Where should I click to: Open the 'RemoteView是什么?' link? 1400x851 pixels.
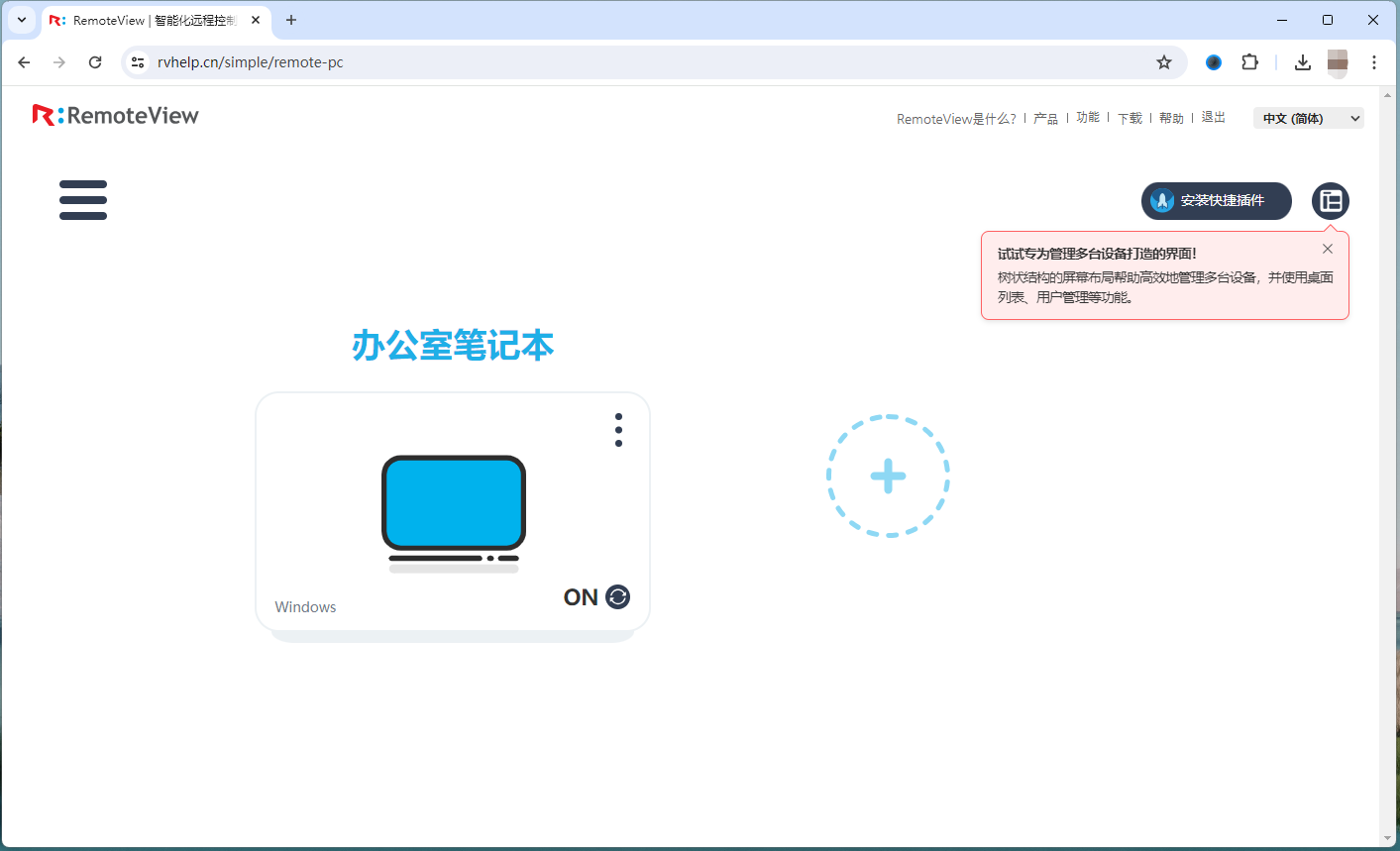(x=956, y=119)
